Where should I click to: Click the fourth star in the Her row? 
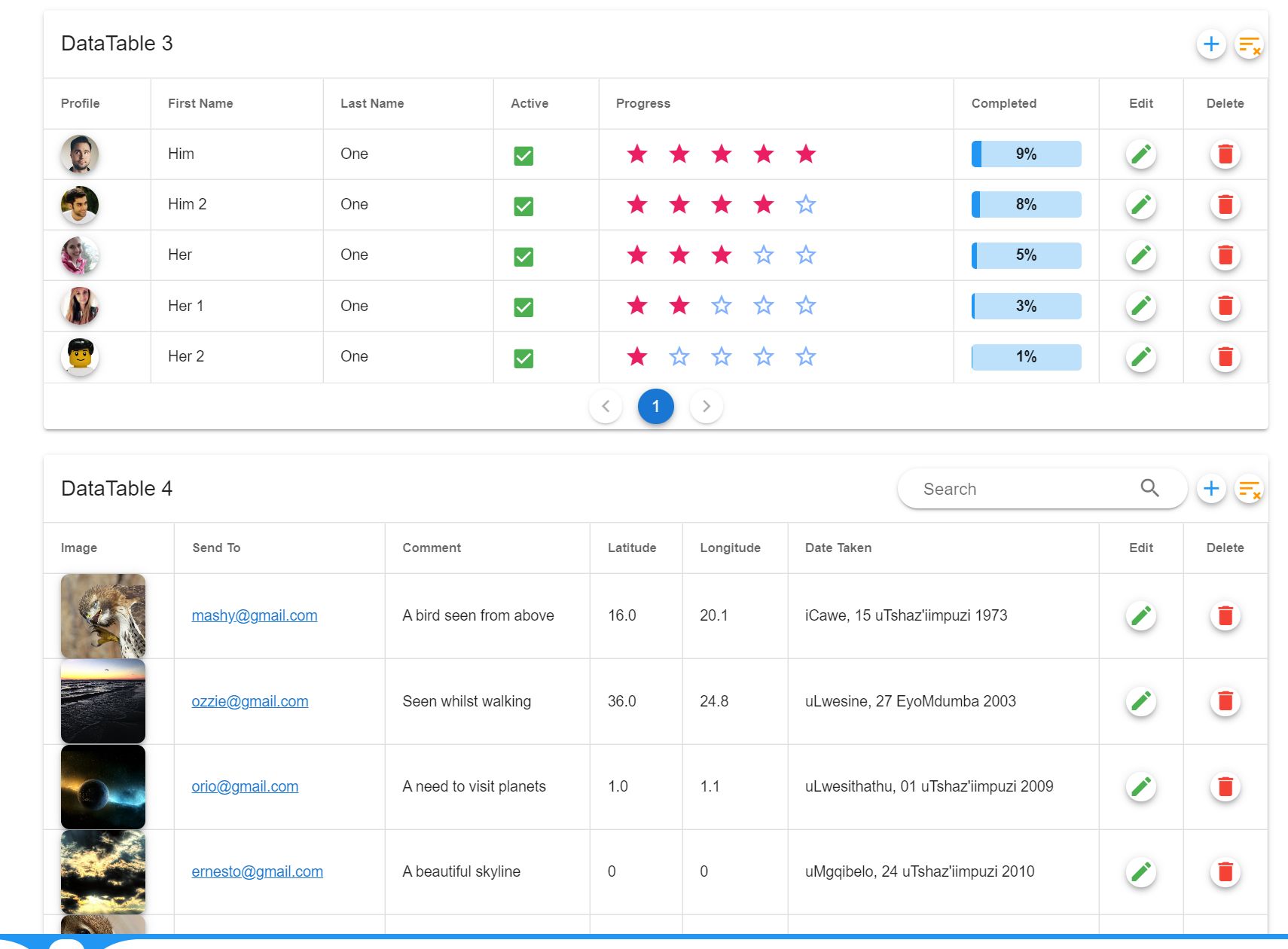(764, 255)
